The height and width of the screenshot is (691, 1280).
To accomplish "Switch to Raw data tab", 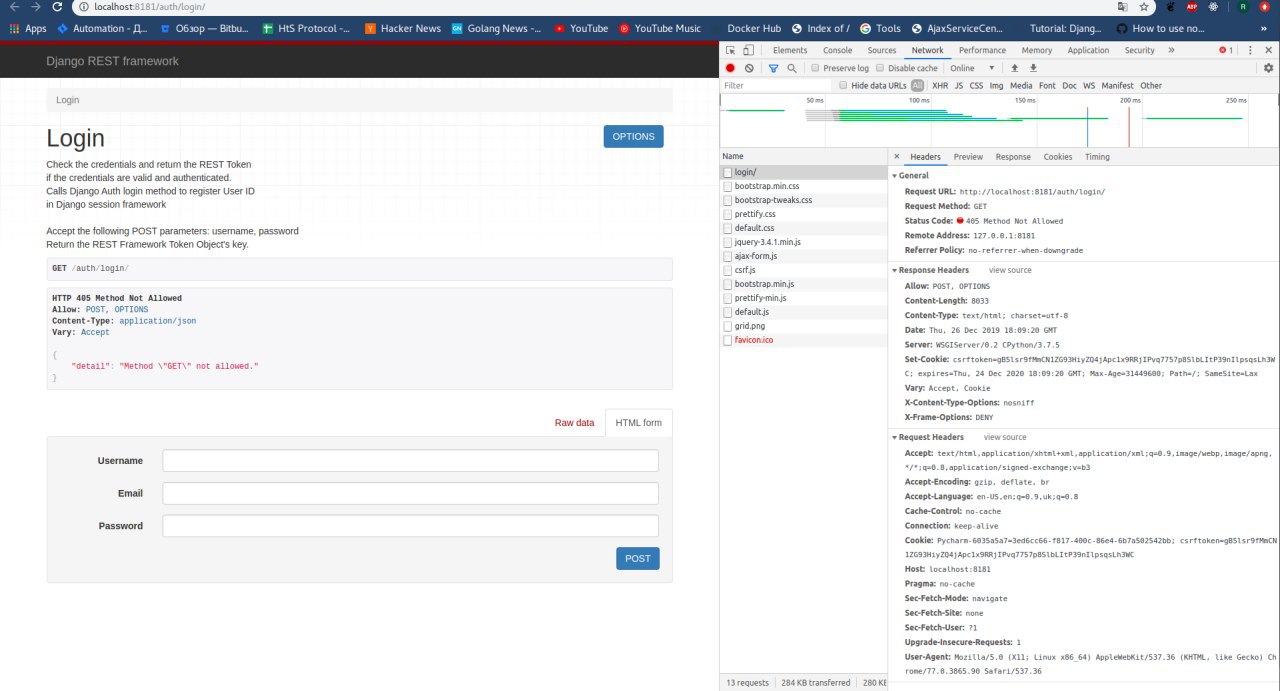I will point(574,423).
